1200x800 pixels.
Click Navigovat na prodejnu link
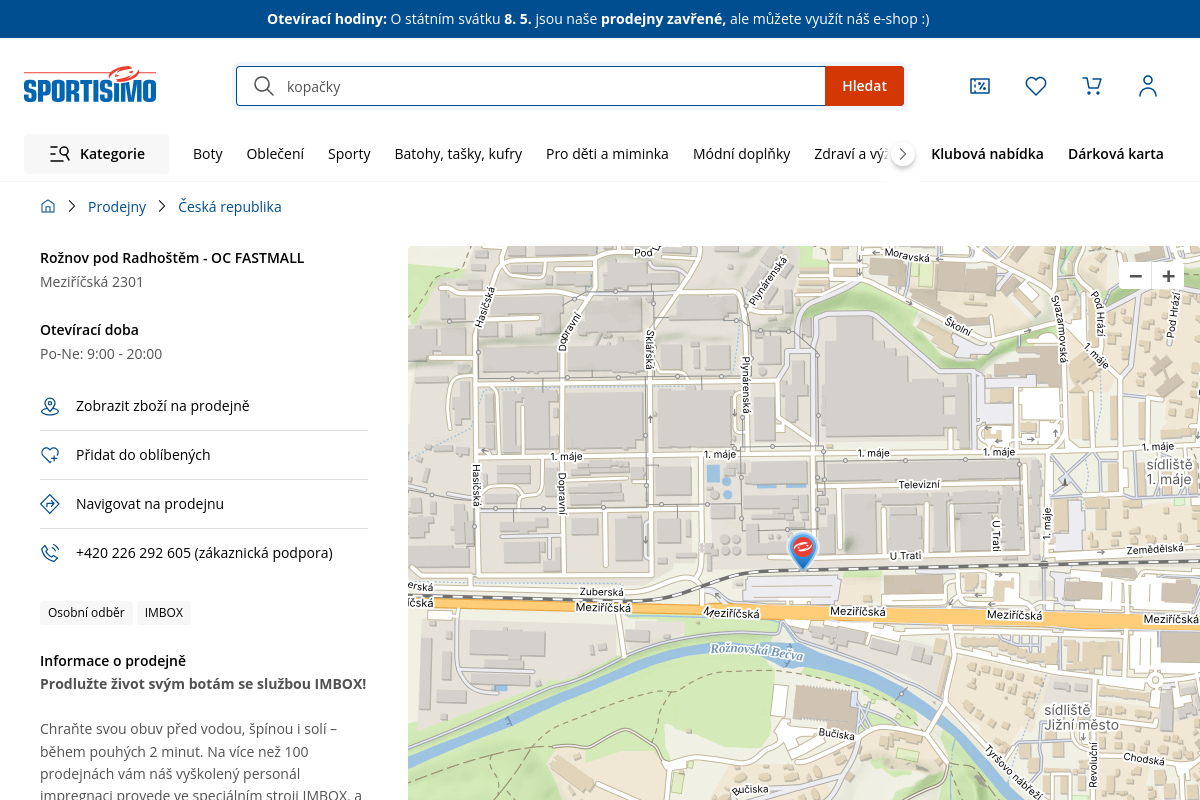coord(150,504)
